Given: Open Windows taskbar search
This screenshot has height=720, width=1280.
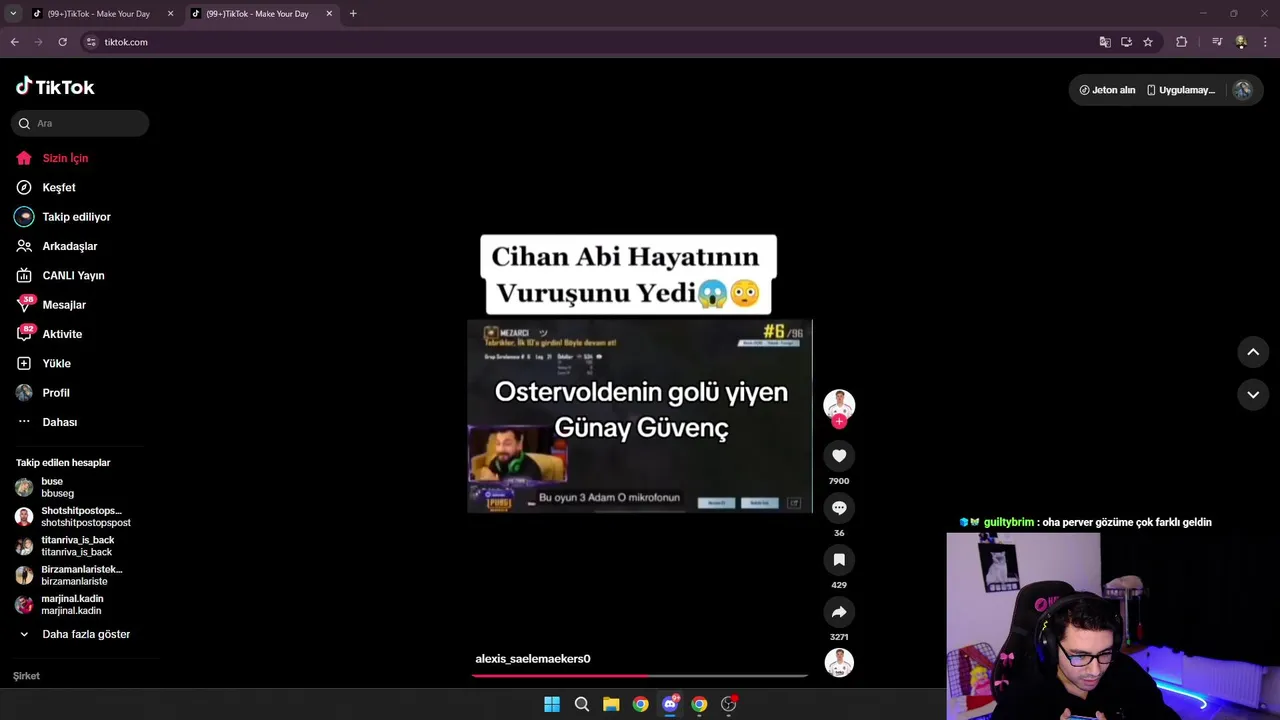Looking at the screenshot, I should coord(581,704).
